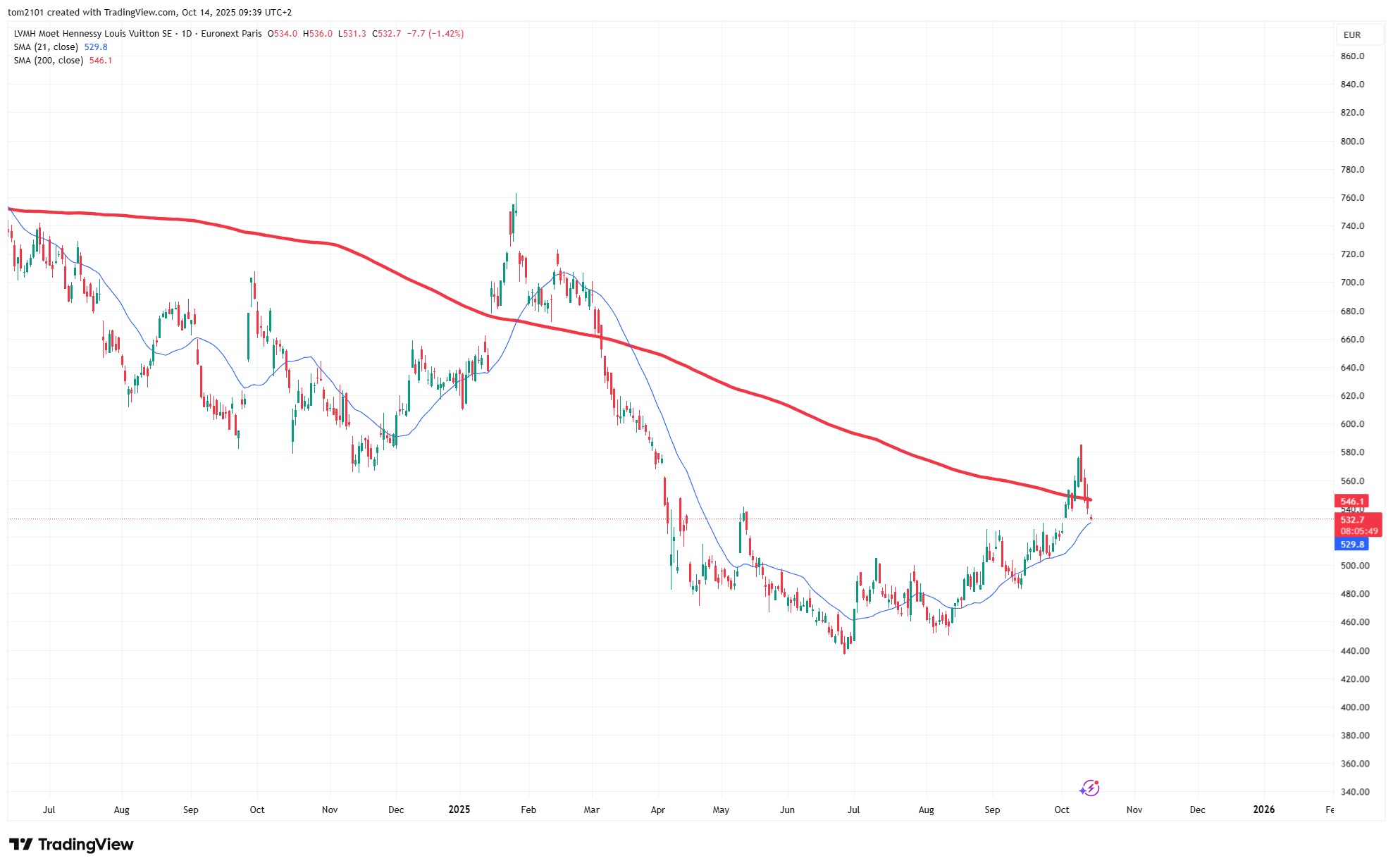
Task: Click the 1D interval text in chart header
Action: (187, 34)
